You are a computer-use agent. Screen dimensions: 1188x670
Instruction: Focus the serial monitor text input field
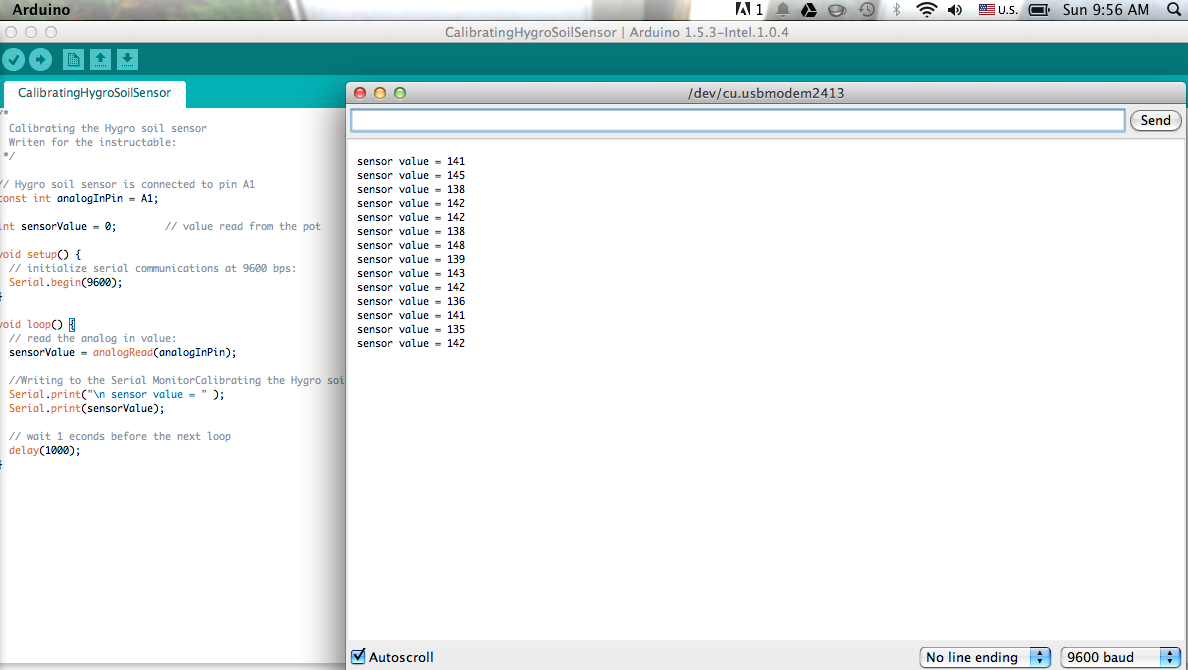(737, 121)
